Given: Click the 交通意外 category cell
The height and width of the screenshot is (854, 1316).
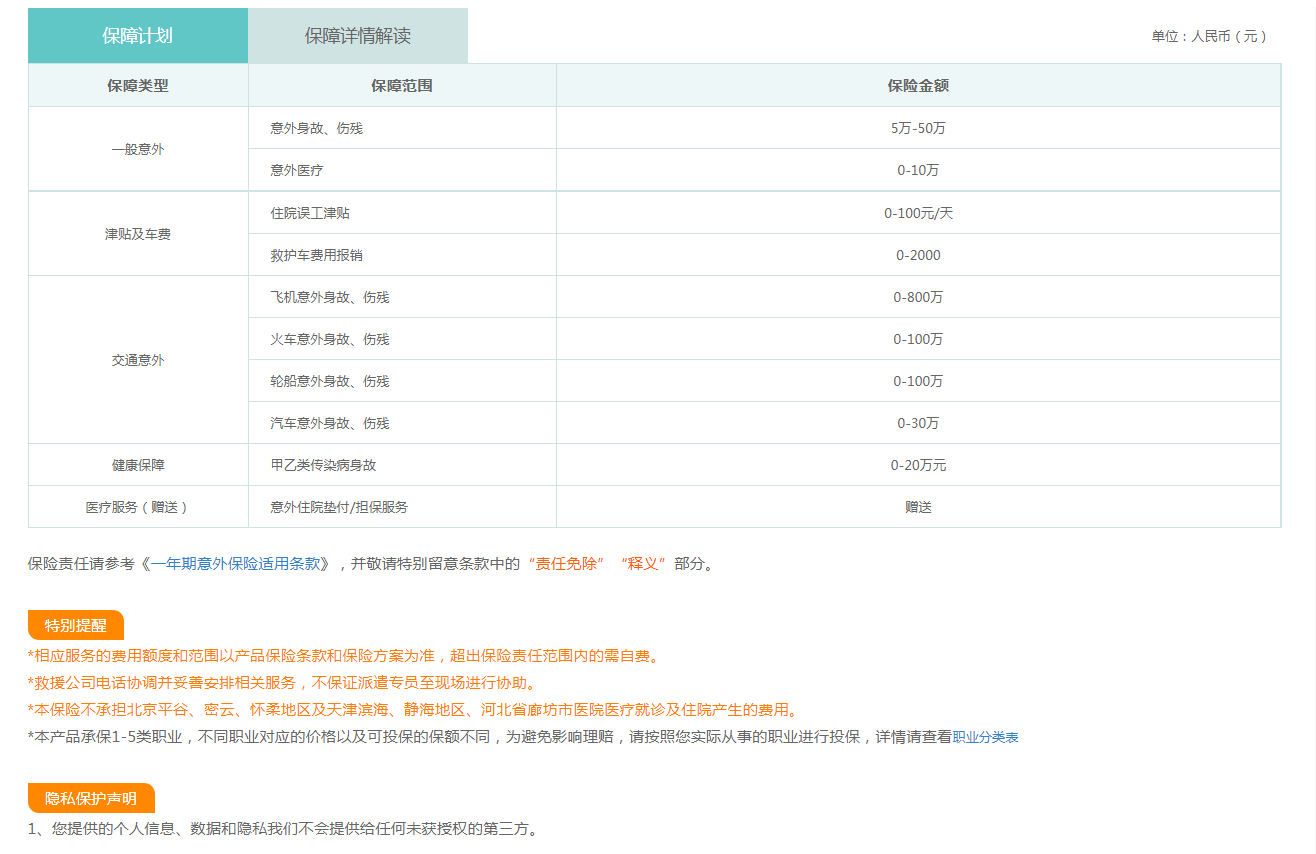Looking at the screenshot, I should [x=138, y=360].
